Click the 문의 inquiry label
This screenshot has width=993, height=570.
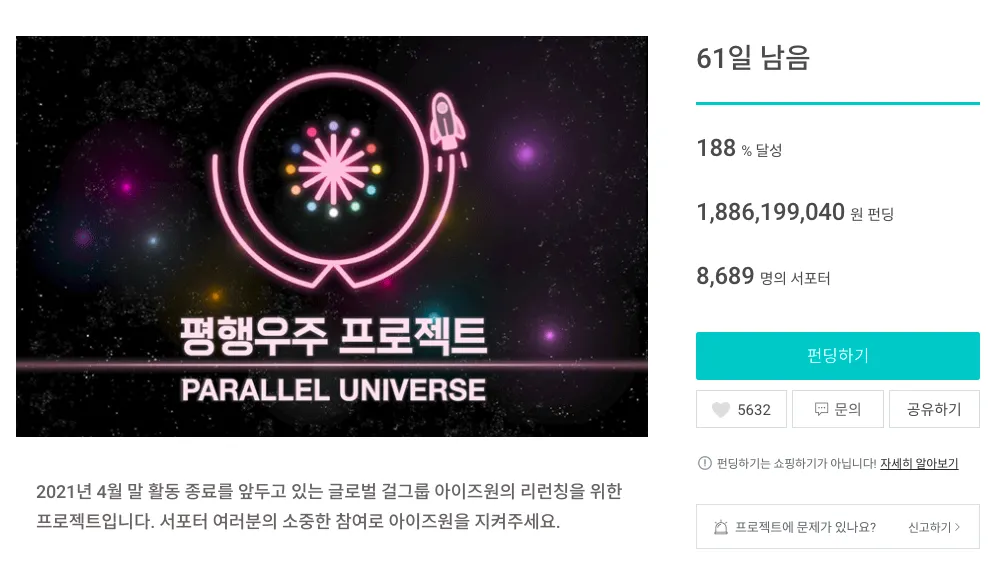848,410
